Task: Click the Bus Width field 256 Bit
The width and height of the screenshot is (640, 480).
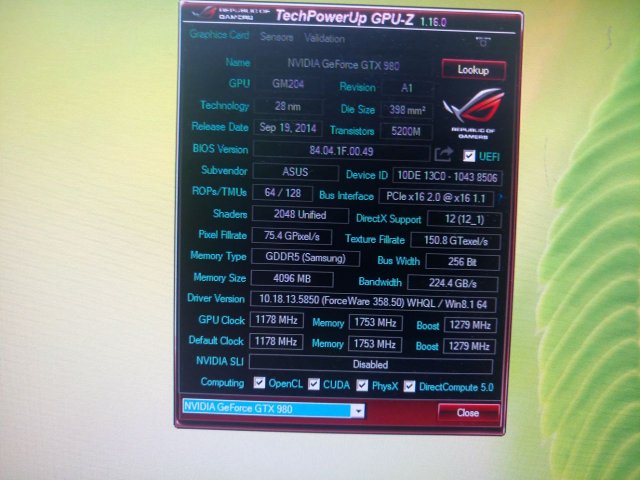Action: pyautogui.click(x=462, y=262)
